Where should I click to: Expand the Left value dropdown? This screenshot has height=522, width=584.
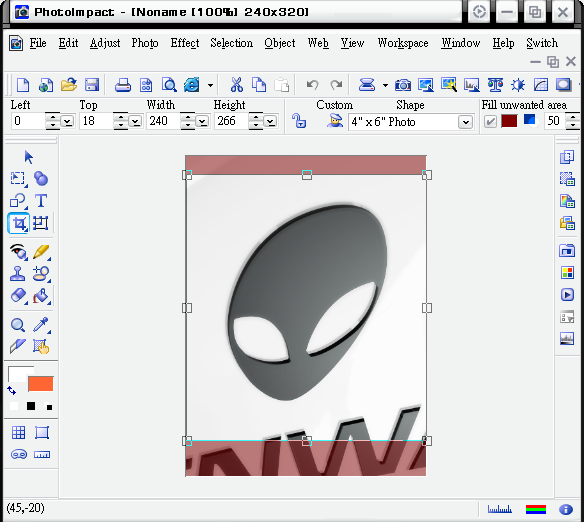[67, 121]
